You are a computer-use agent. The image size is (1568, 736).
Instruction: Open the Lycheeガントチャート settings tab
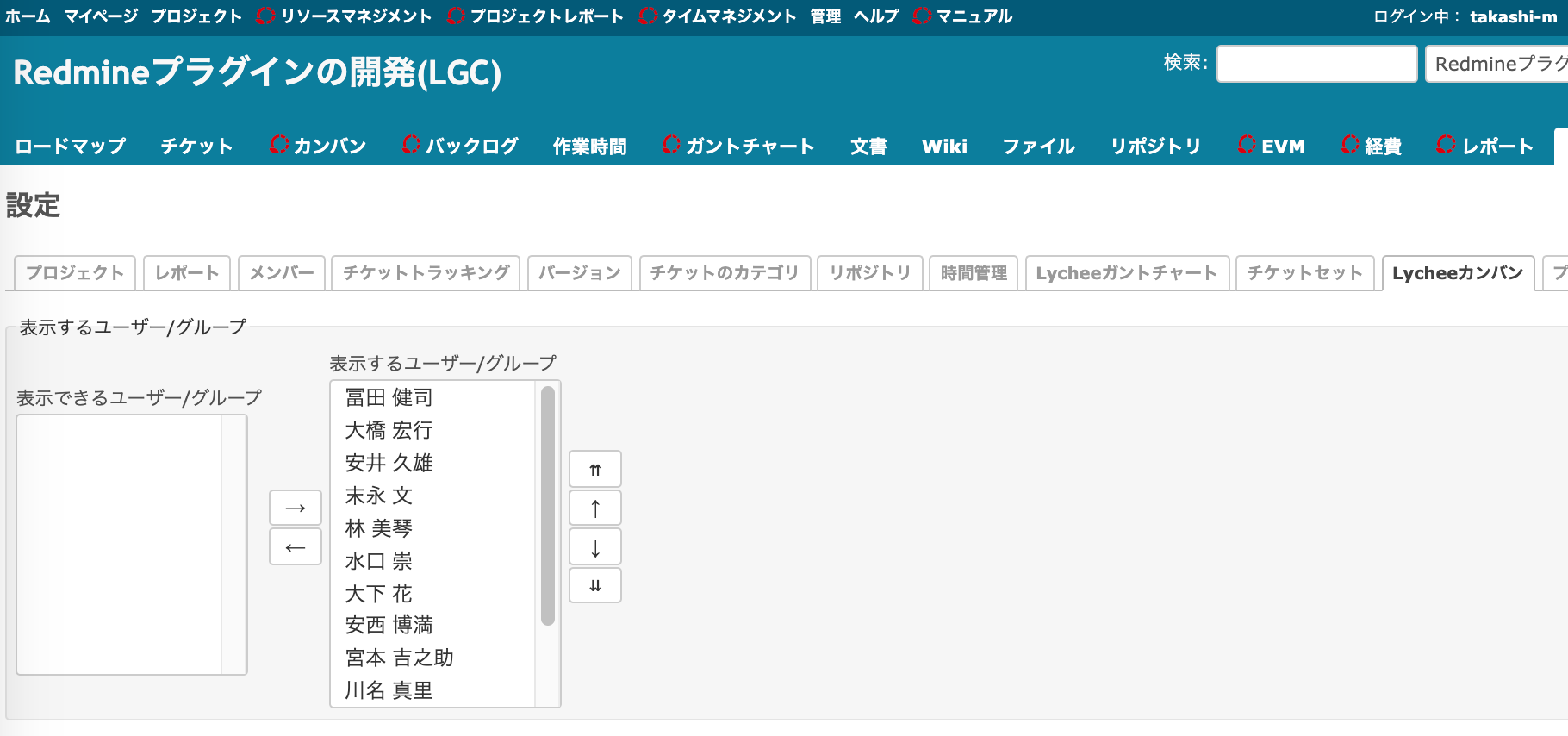pyautogui.click(x=1126, y=273)
